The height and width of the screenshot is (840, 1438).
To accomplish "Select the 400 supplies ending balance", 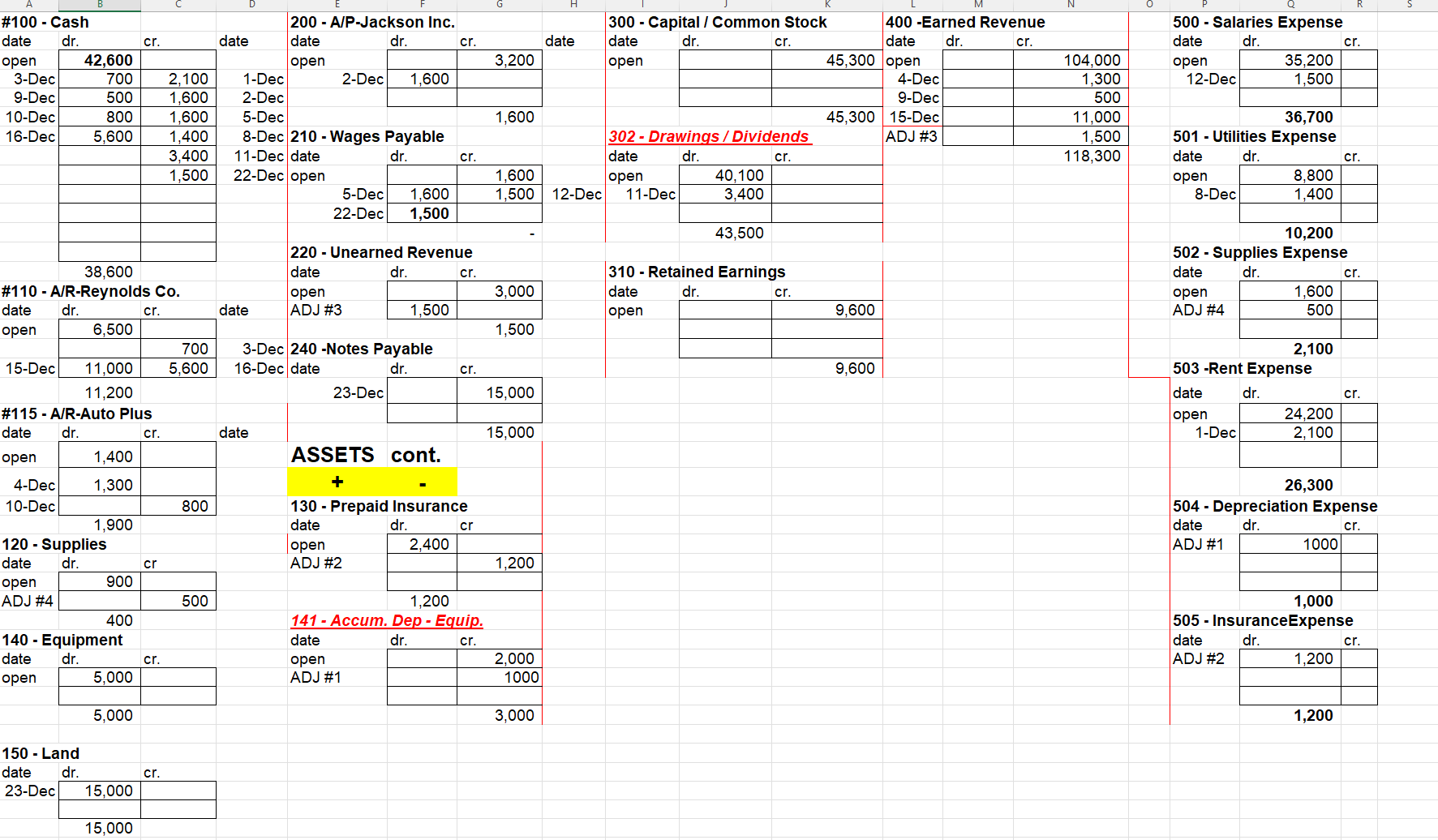I will [100, 620].
